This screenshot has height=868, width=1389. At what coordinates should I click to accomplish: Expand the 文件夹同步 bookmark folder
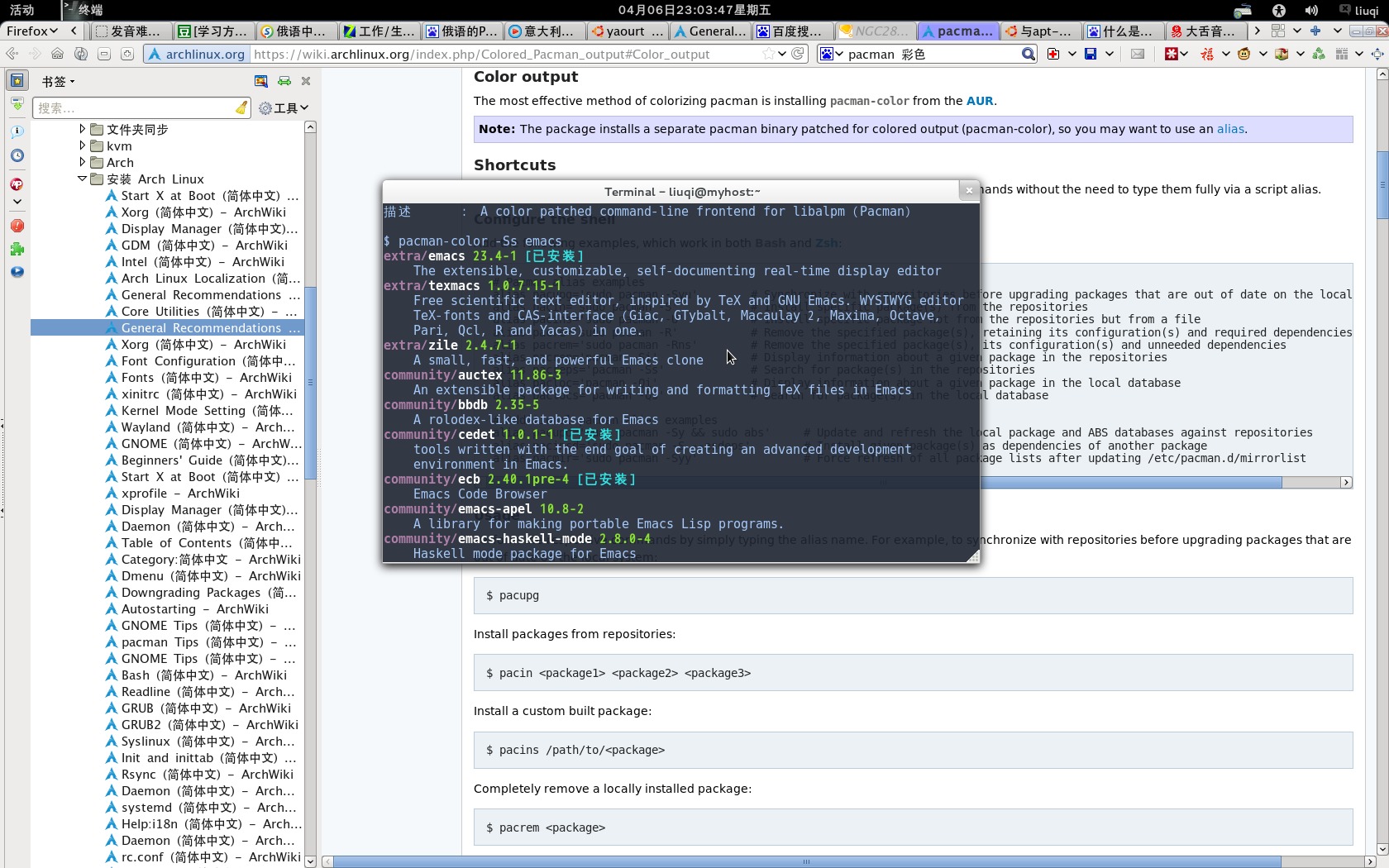pos(82,129)
